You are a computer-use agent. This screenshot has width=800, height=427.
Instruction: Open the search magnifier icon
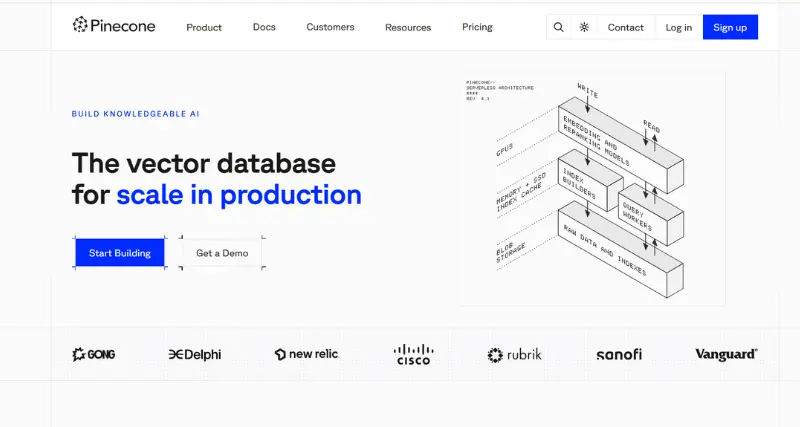click(x=559, y=27)
